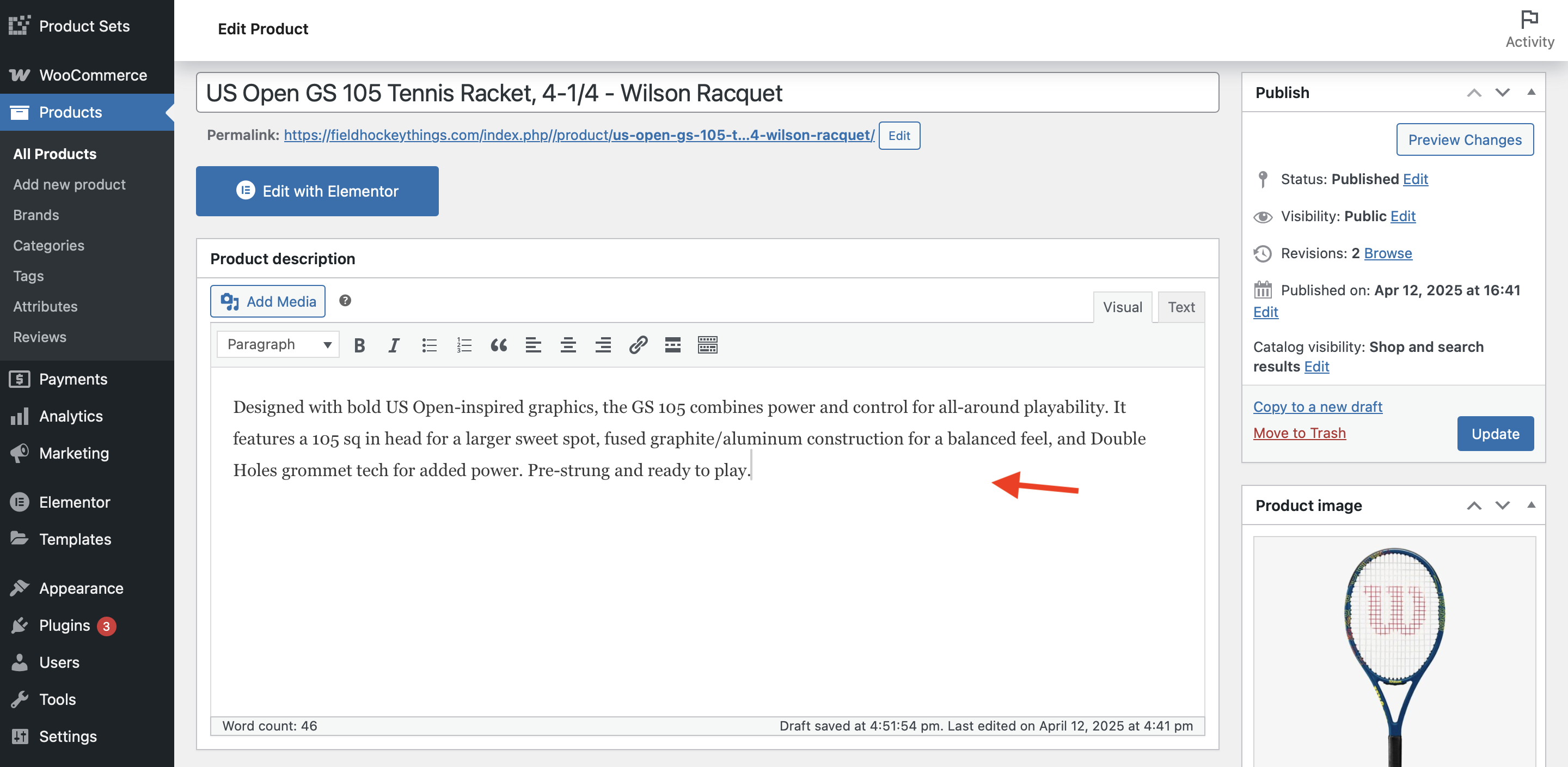The height and width of the screenshot is (767, 1568).
Task: Switch to the Text editor tab
Action: tap(1181, 308)
